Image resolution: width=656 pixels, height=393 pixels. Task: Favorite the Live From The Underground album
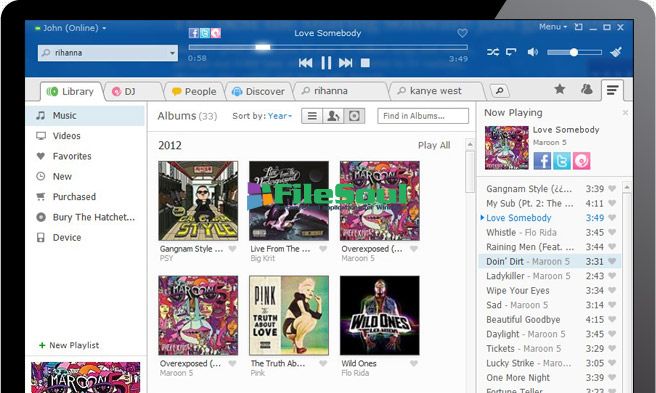point(323,249)
